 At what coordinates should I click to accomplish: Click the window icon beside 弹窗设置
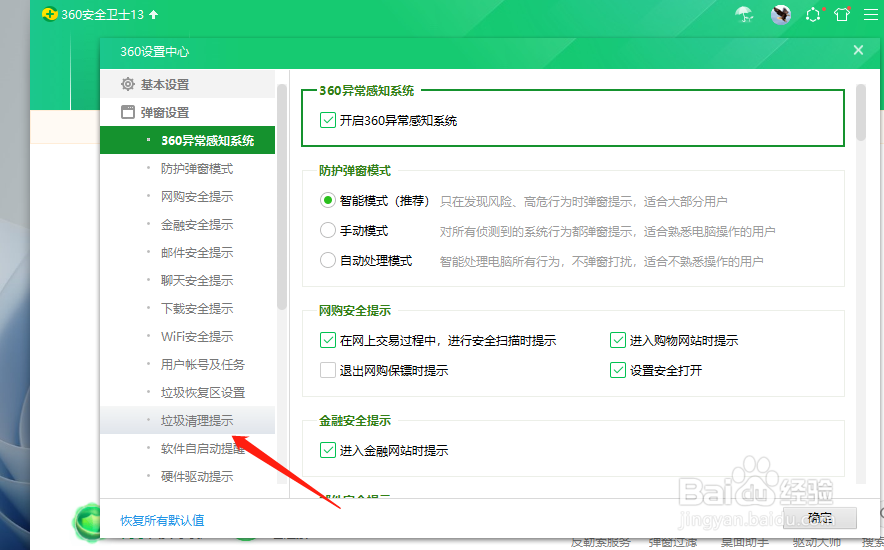[128, 112]
